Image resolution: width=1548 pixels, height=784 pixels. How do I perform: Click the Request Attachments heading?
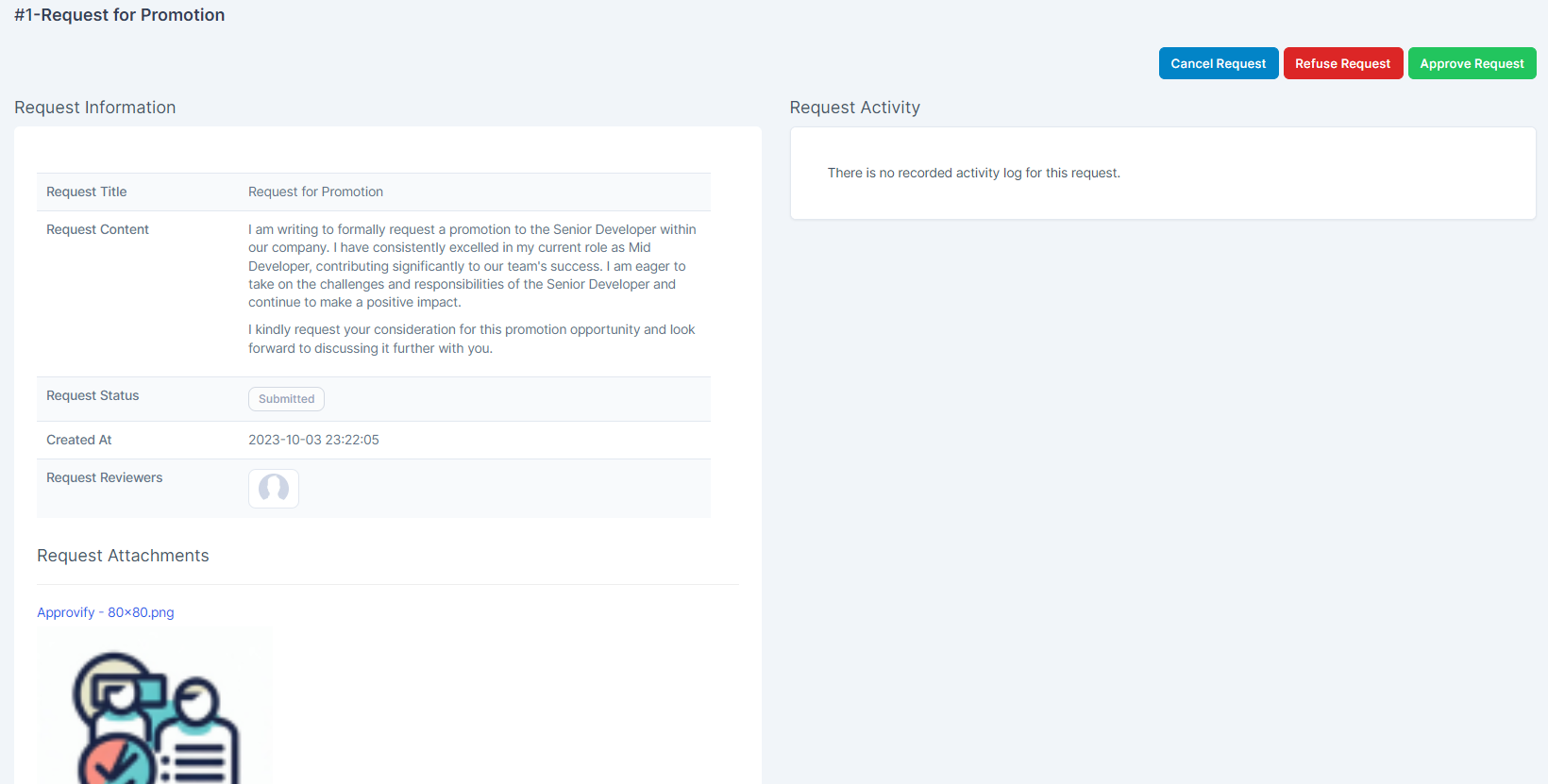[x=123, y=556]
